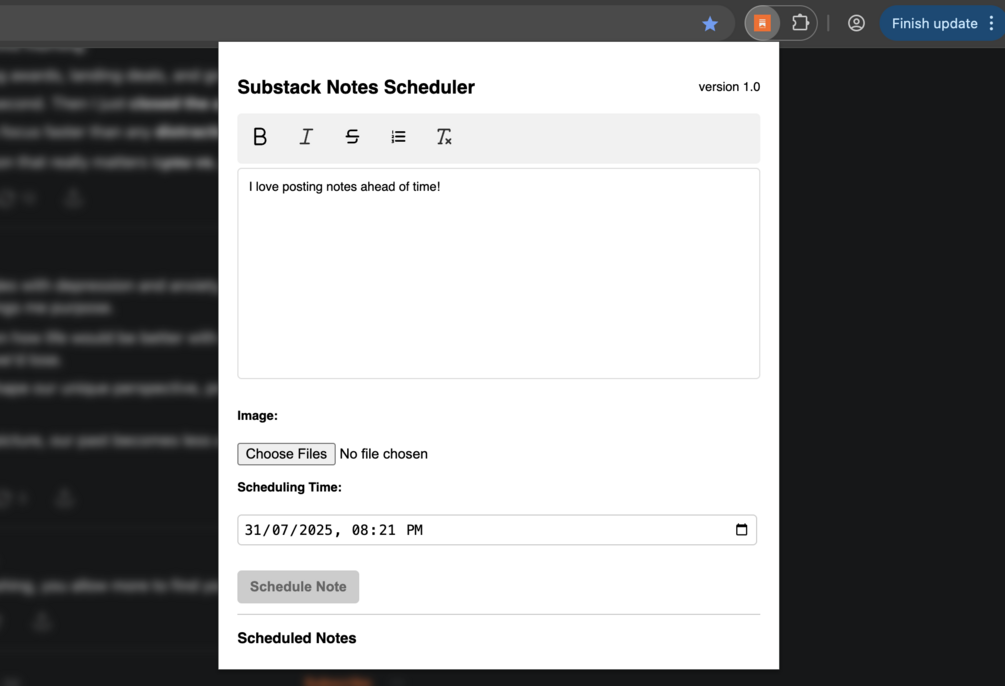Click the 'Image:' label
The width and height of the screenshot is (1005, 686).
[258, 415]
